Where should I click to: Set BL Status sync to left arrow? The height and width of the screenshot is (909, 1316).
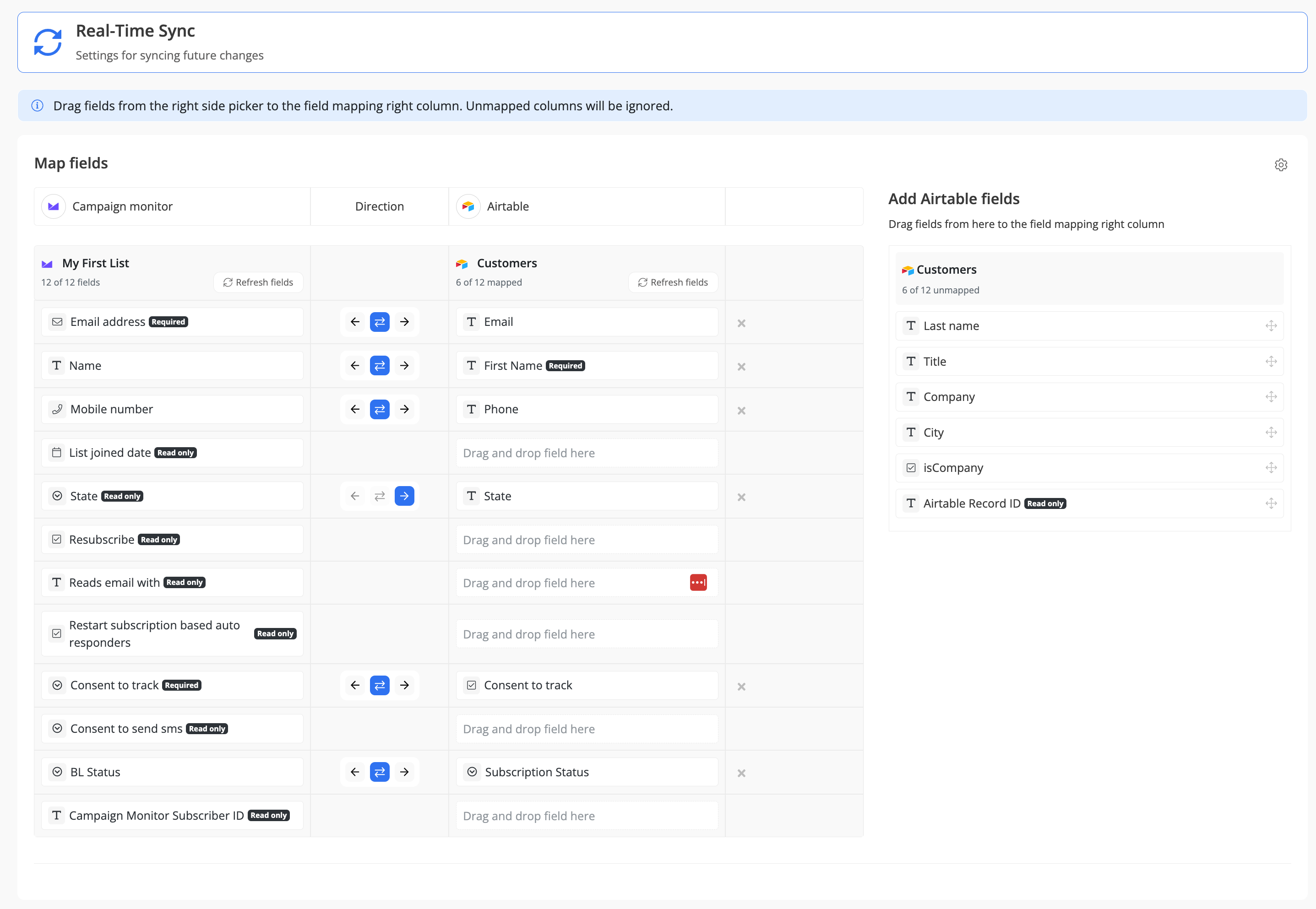[355, 772]
